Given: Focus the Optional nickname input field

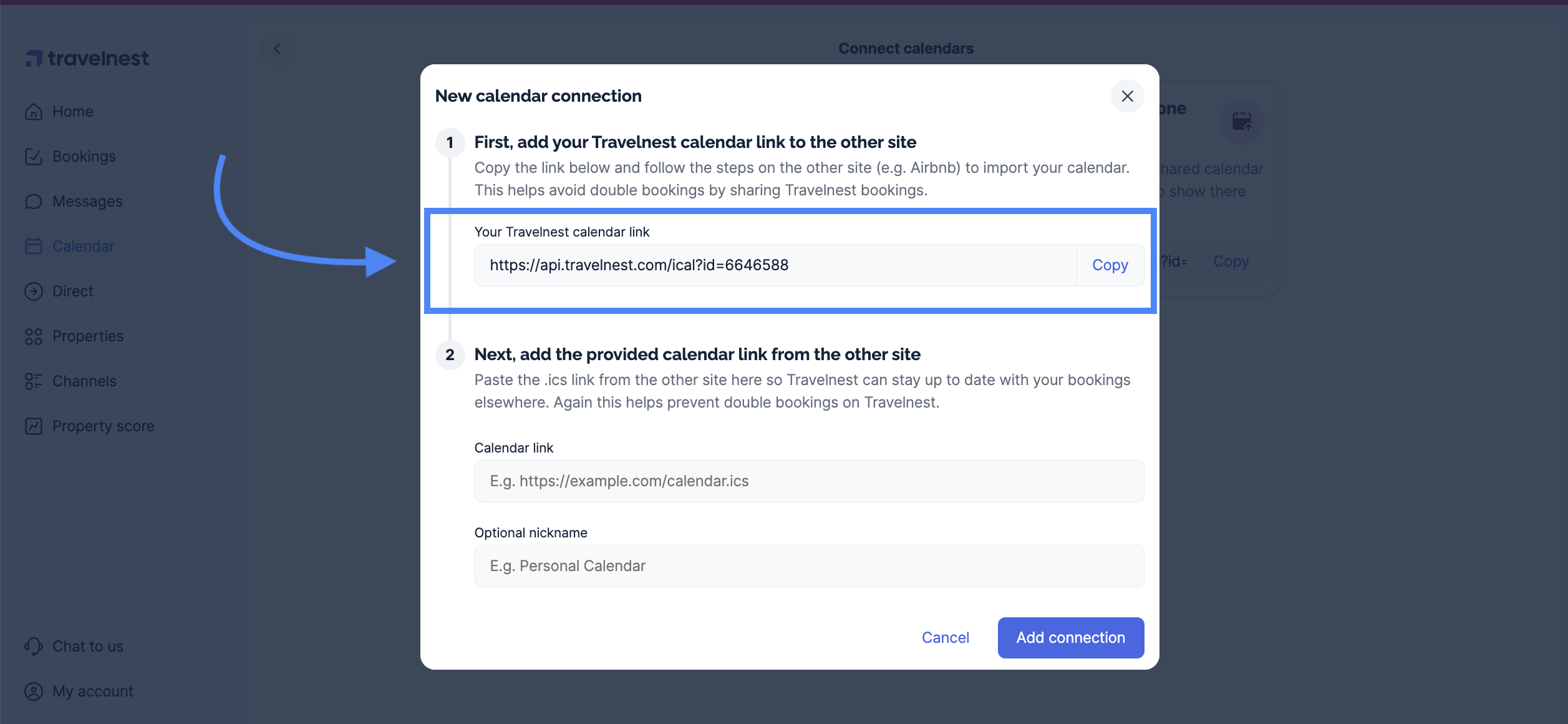Looking at the screenshot, I should click(x=808, y=566).
